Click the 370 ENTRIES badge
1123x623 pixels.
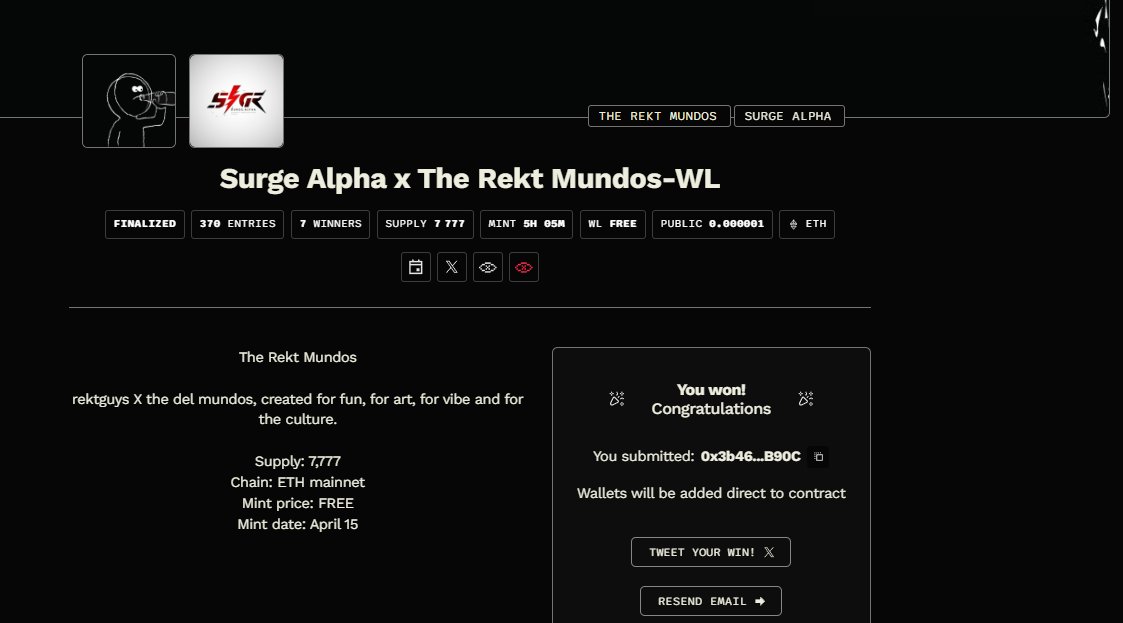tap(237, 224)
